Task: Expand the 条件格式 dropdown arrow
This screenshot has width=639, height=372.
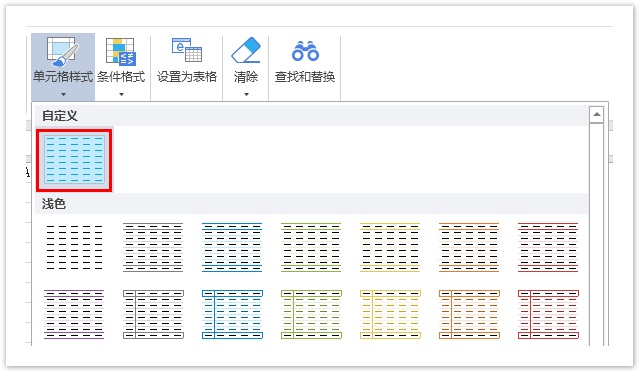Action: [121, 95]
